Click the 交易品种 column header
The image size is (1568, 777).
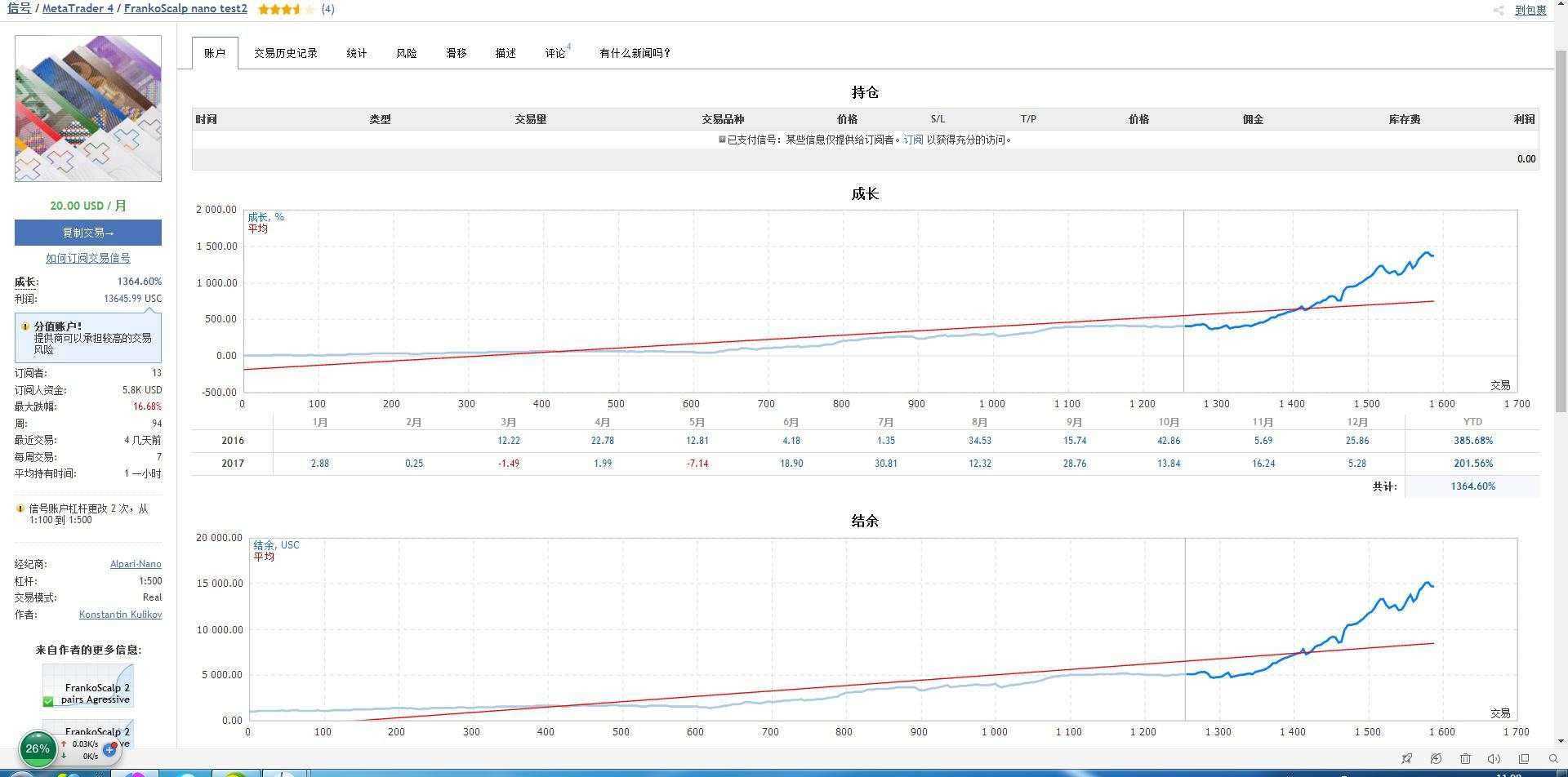click(x=723, y=119)
